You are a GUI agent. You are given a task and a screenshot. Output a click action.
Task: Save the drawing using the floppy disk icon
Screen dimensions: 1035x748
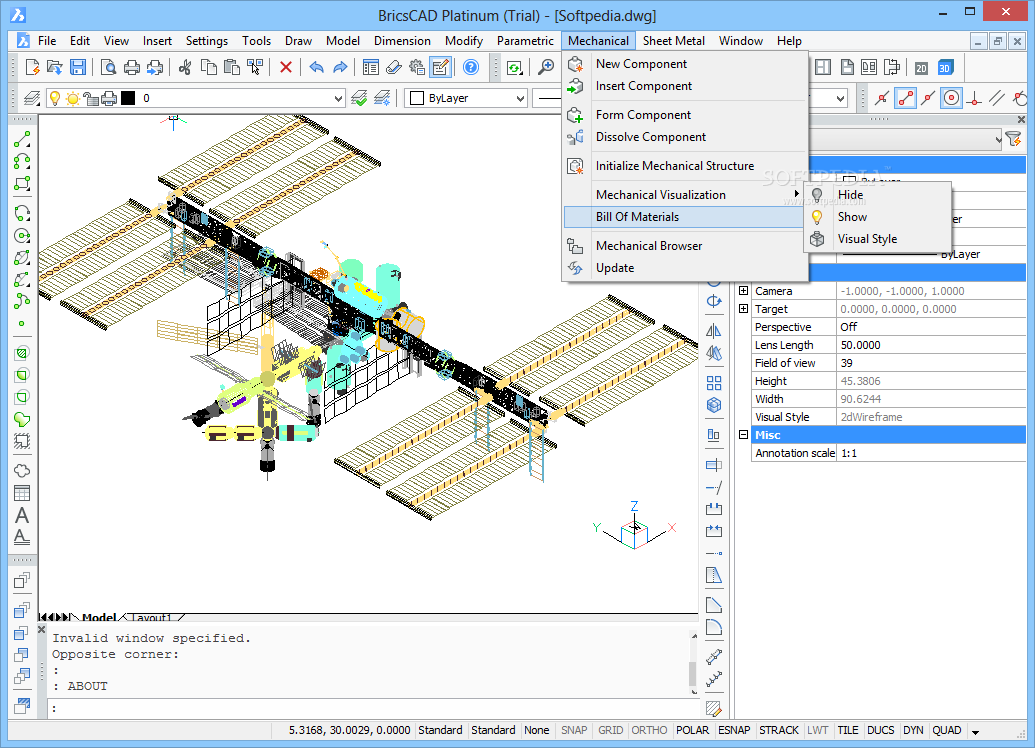[x=78, y=67]
